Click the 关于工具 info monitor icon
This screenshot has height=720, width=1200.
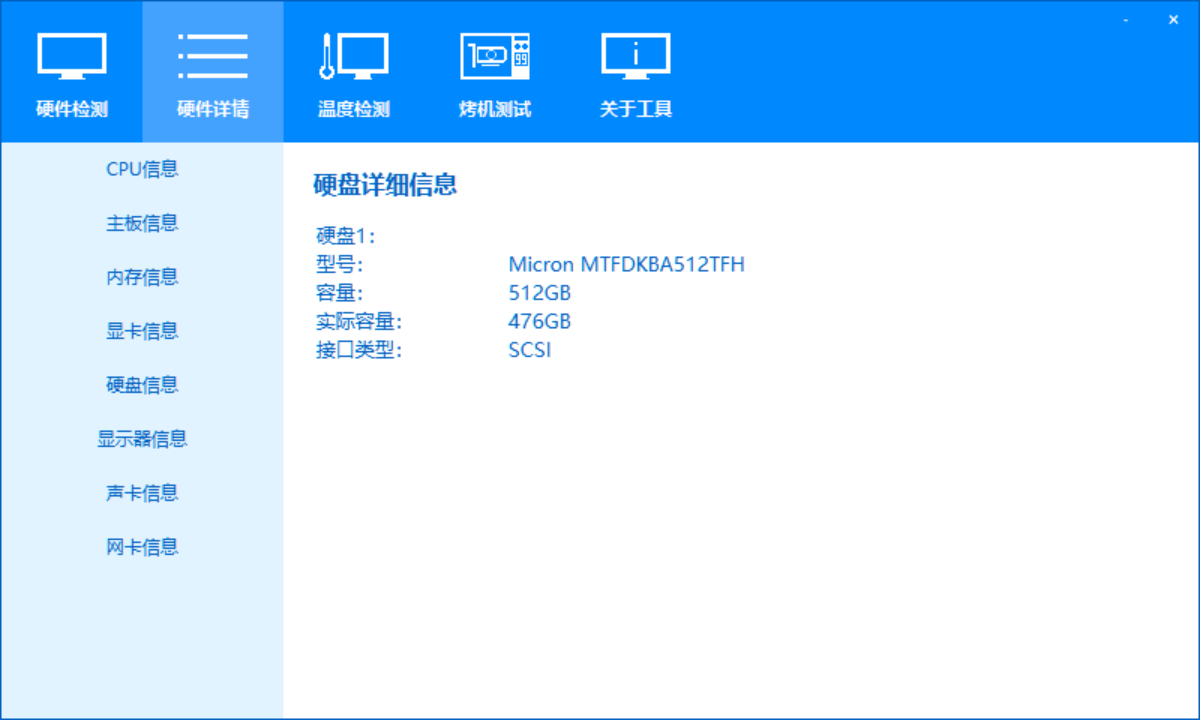(635, 56)
